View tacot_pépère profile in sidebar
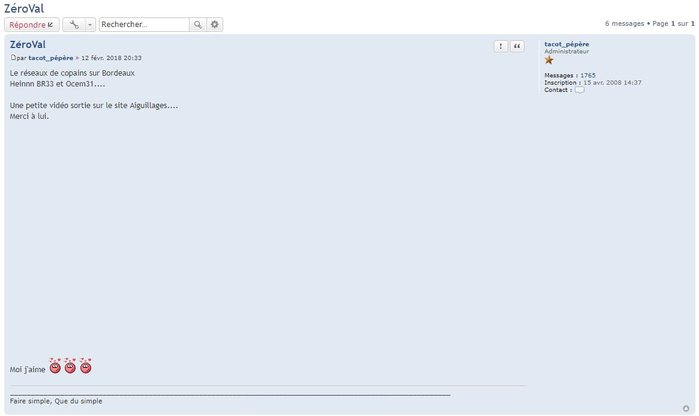 click(x=567, y=44)
